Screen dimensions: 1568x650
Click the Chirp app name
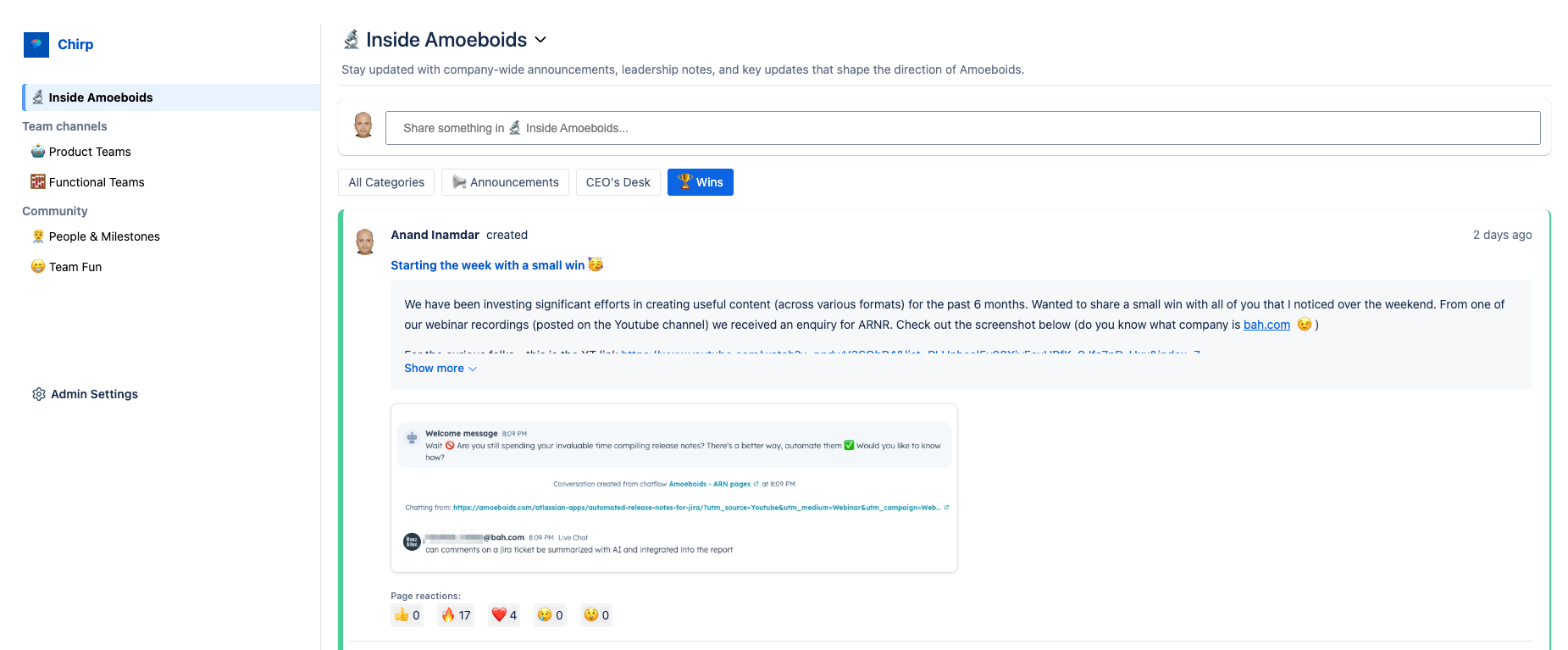(x=75, y=45)
